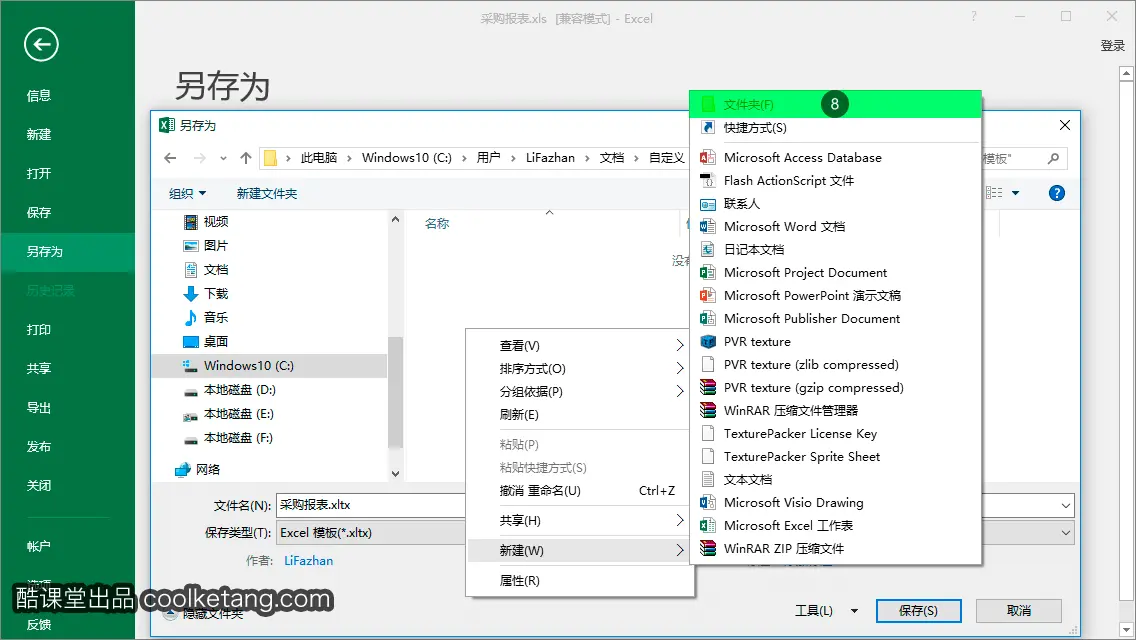This screenshot has width=1136, height=640.
Task: Click the 下载 download arrow icon
Action: [x=191, y=294]
